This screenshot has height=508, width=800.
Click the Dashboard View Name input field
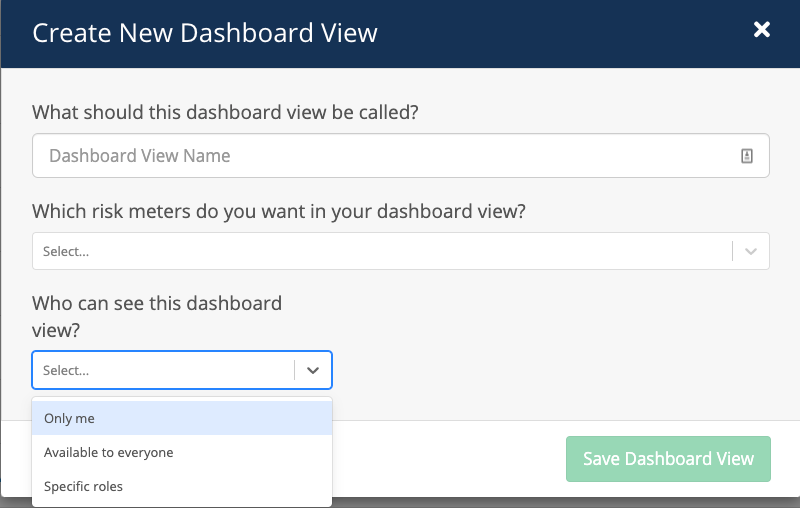coord(401,156)
